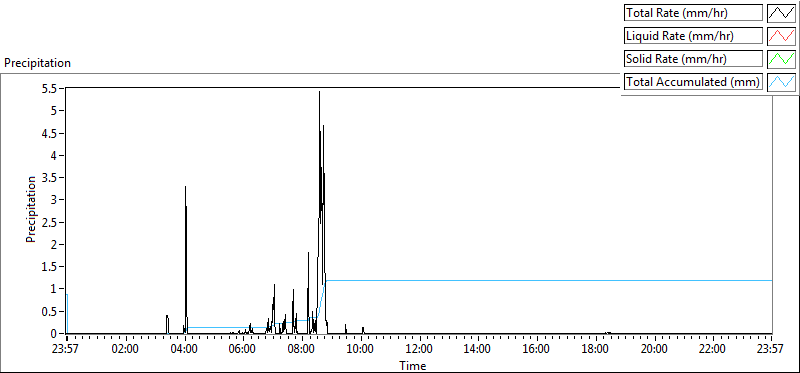Click the Liquid Rate red plot sample icon

pos(782,36)
